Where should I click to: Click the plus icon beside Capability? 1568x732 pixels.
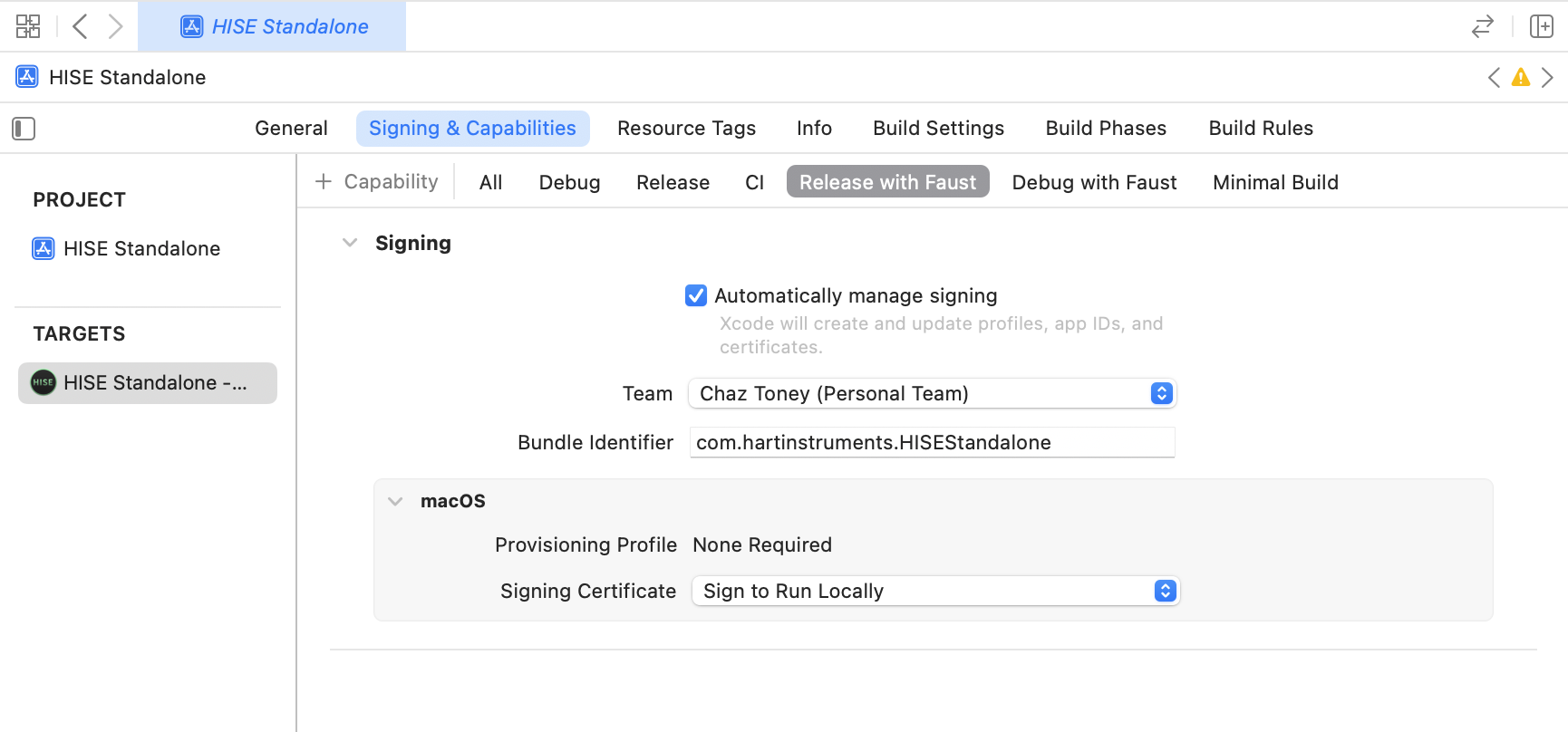[x=323, y=182]
